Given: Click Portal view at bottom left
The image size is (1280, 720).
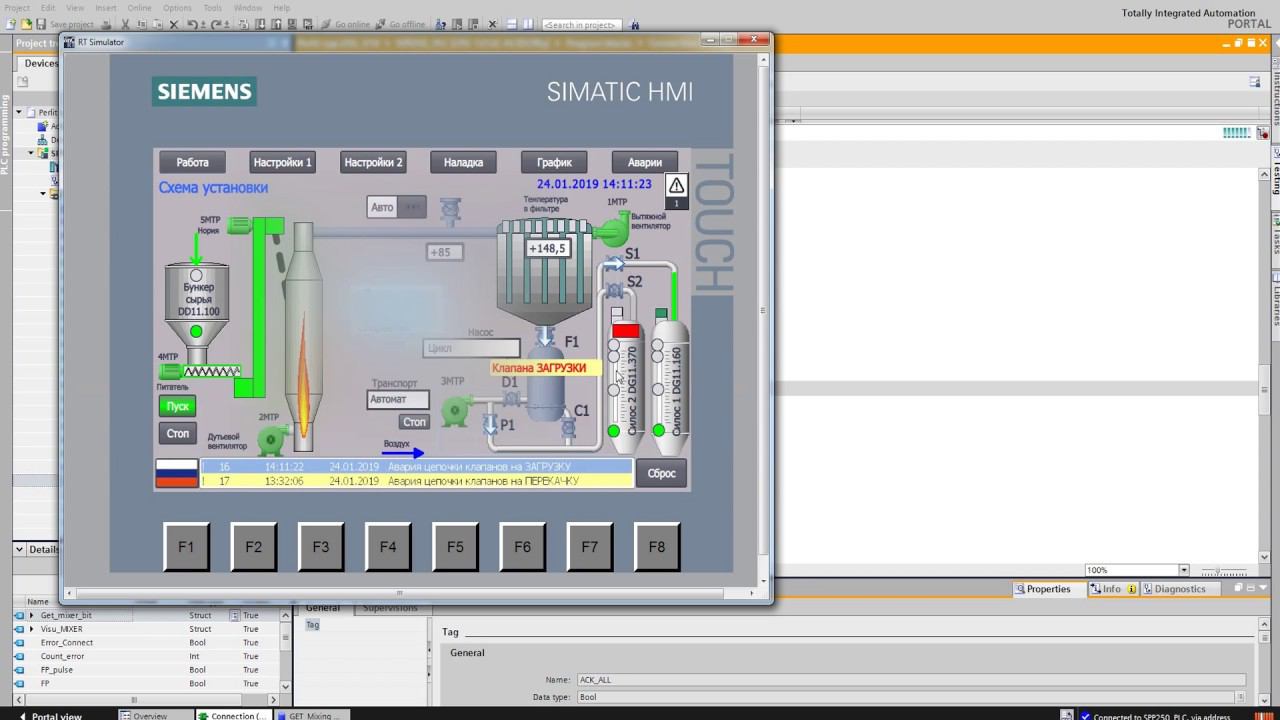Looking at the screenshot, I should pyautogui.click(x=49, y=715).
